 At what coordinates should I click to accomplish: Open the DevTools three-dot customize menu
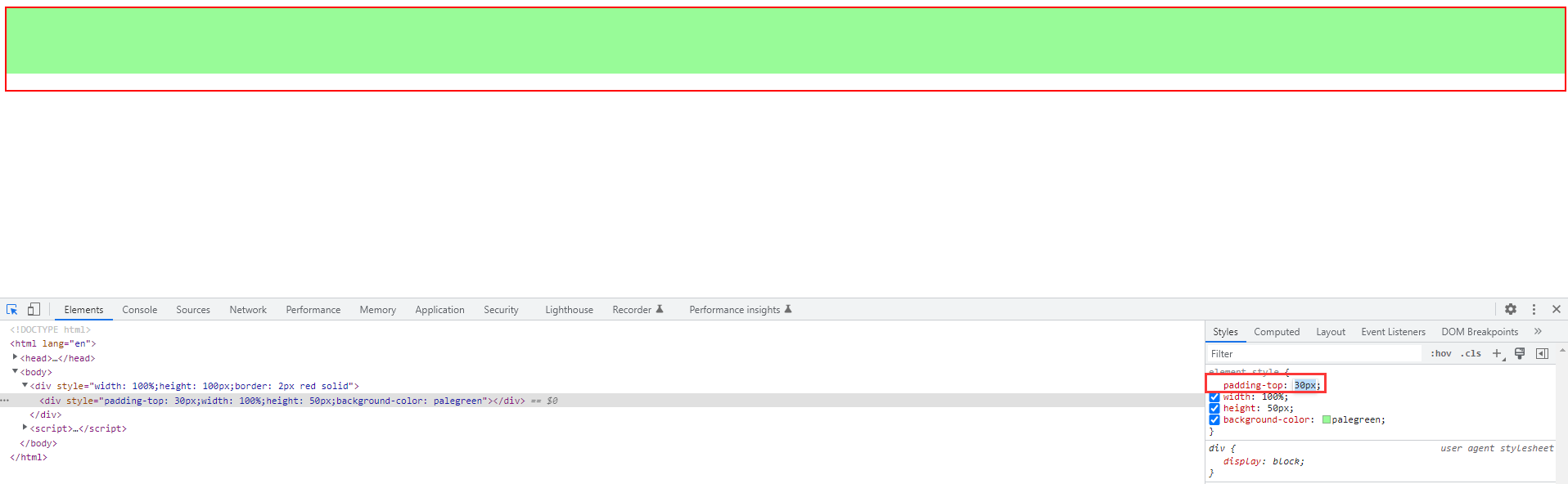point(1534,309)
